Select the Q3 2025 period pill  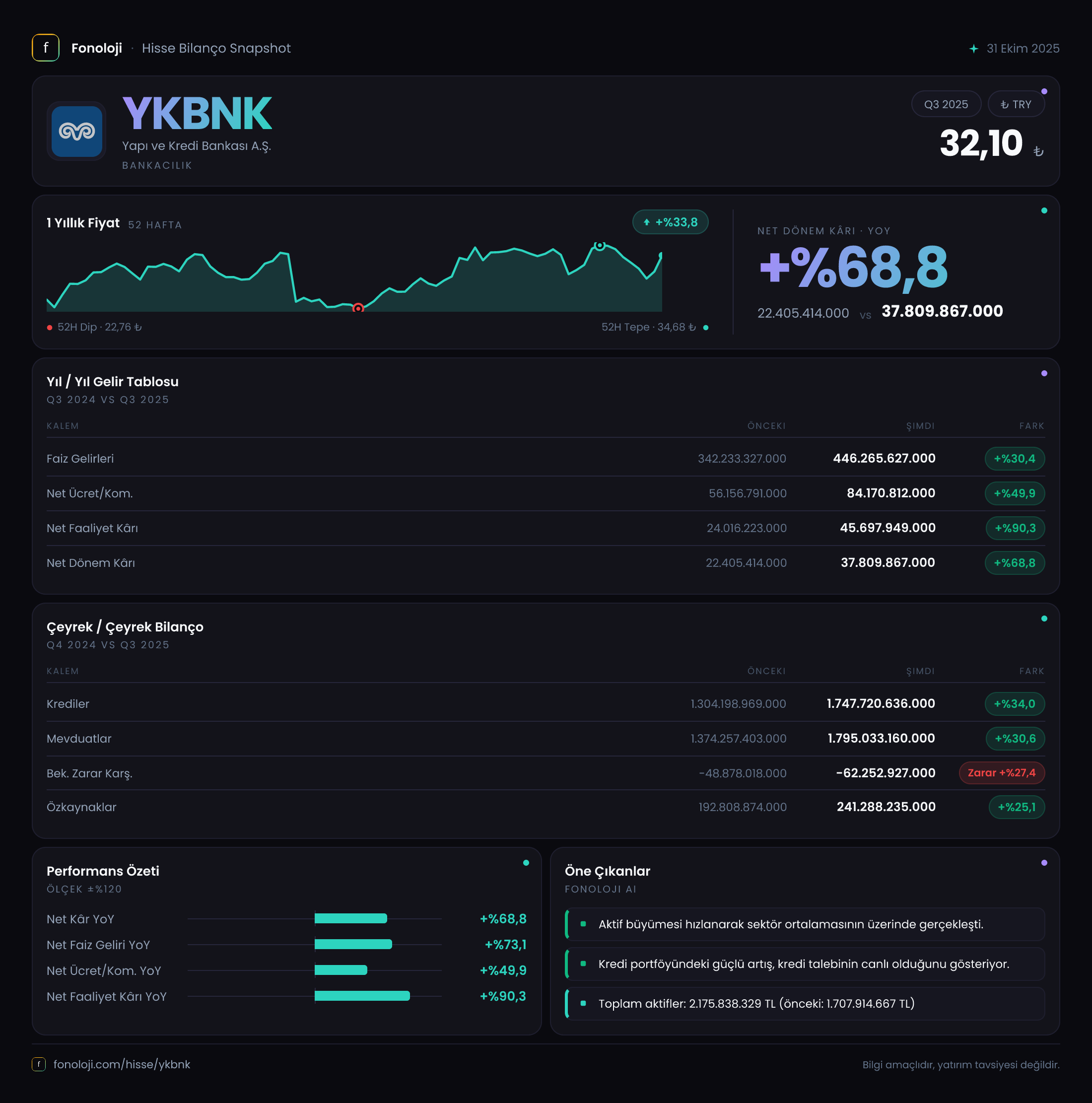click(x=946, y=104)
